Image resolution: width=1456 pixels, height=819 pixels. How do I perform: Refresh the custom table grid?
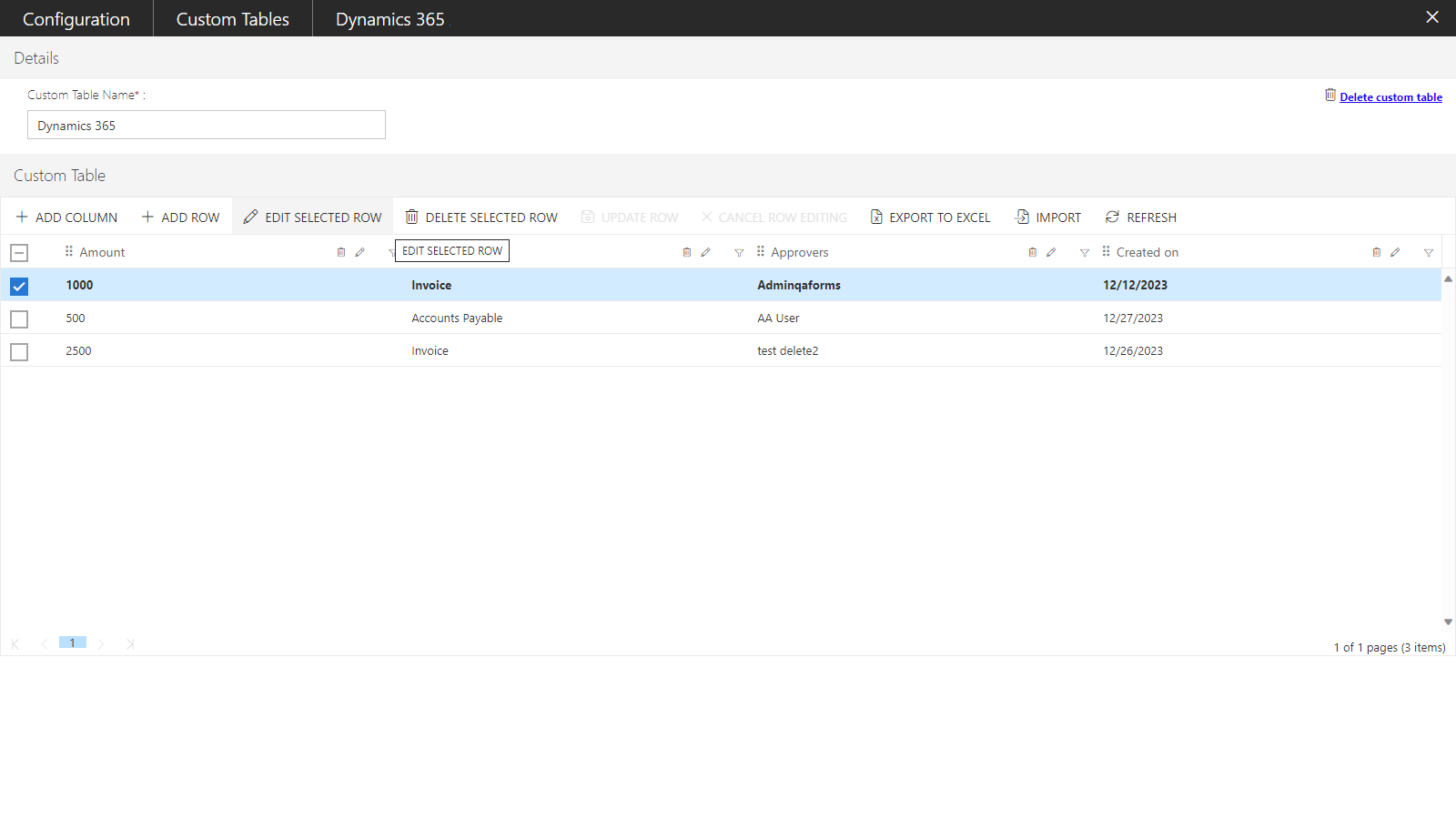pyautogui.click(x=1141, y=217)
